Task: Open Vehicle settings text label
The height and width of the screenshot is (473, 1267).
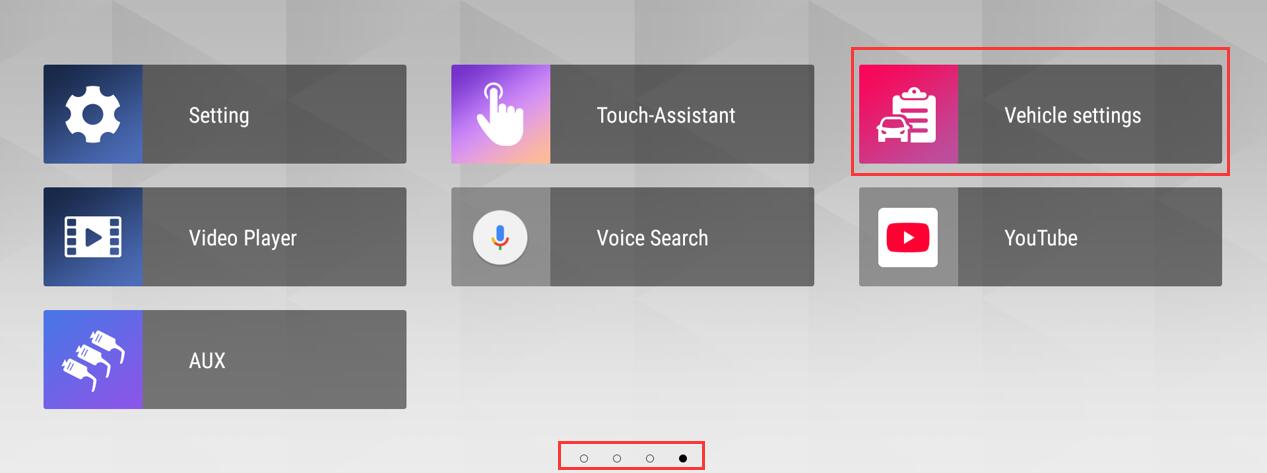Action: 1073,115
